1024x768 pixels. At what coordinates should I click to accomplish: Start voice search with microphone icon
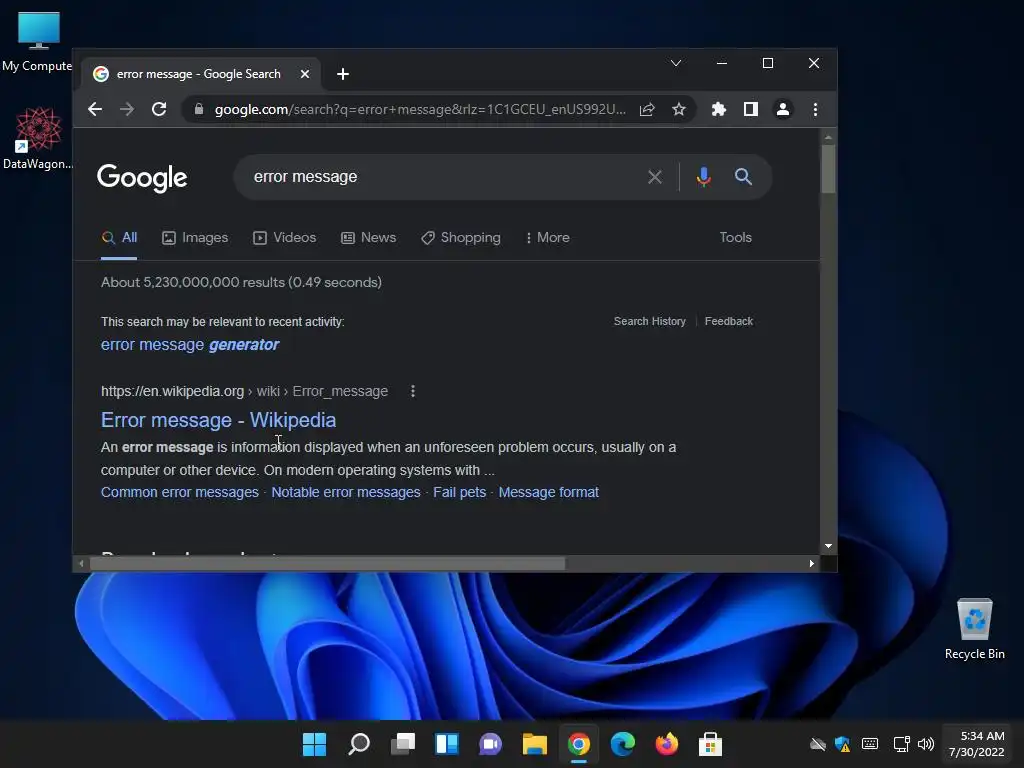coord(703,177)
